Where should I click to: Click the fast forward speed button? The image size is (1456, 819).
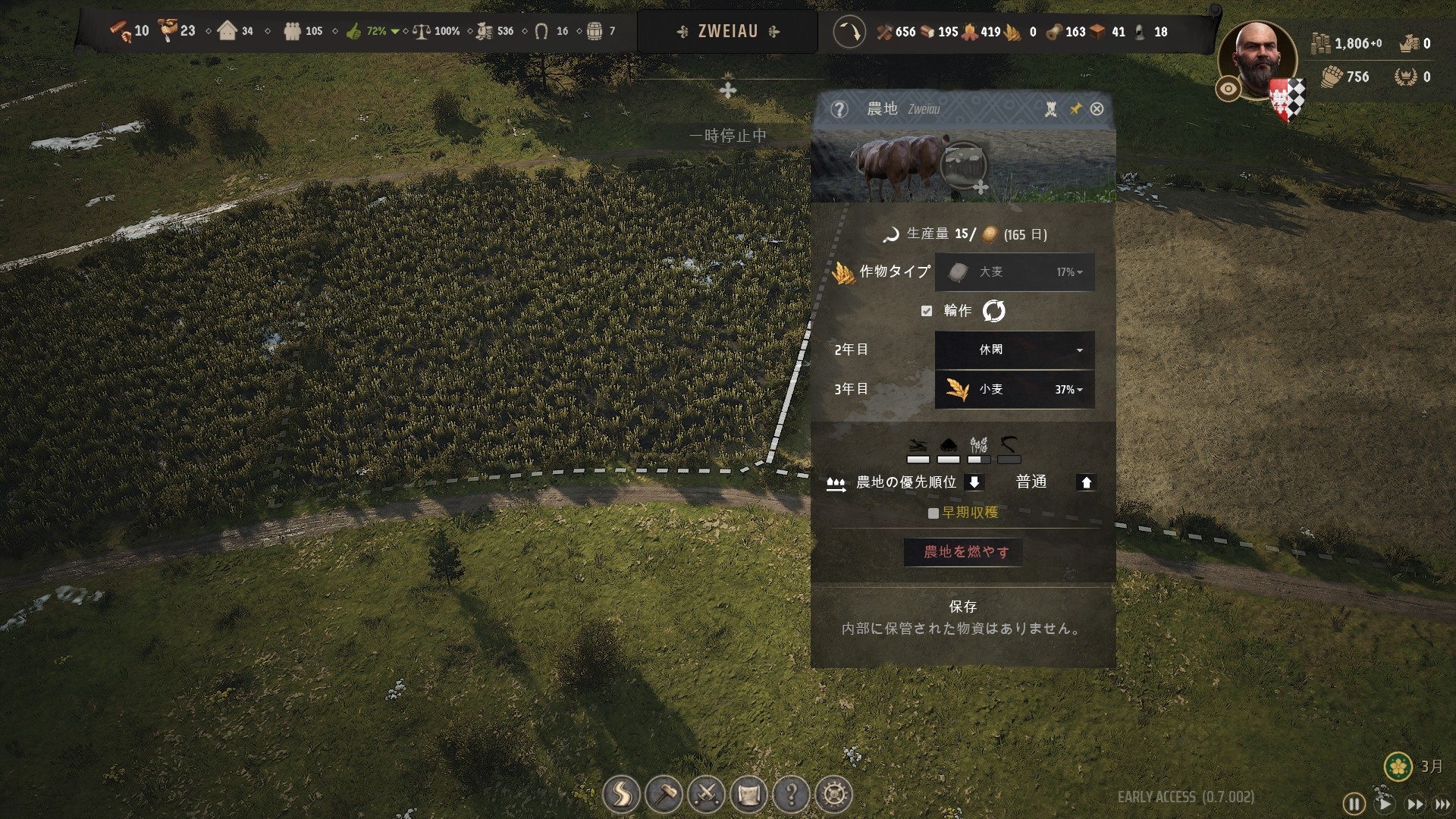tap(1415, 804)
